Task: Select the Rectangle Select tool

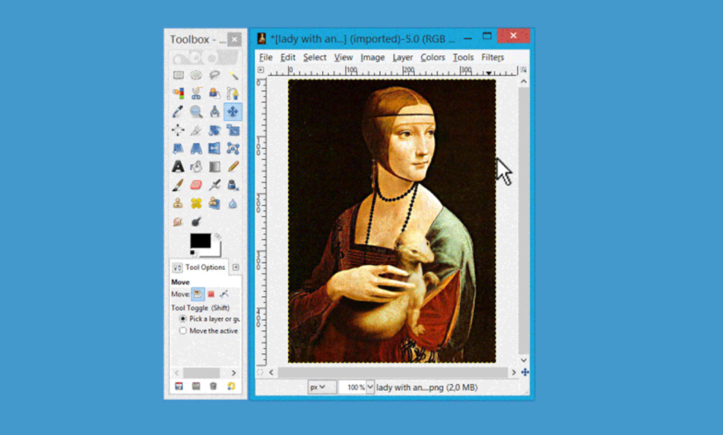Action: point(178,75)
